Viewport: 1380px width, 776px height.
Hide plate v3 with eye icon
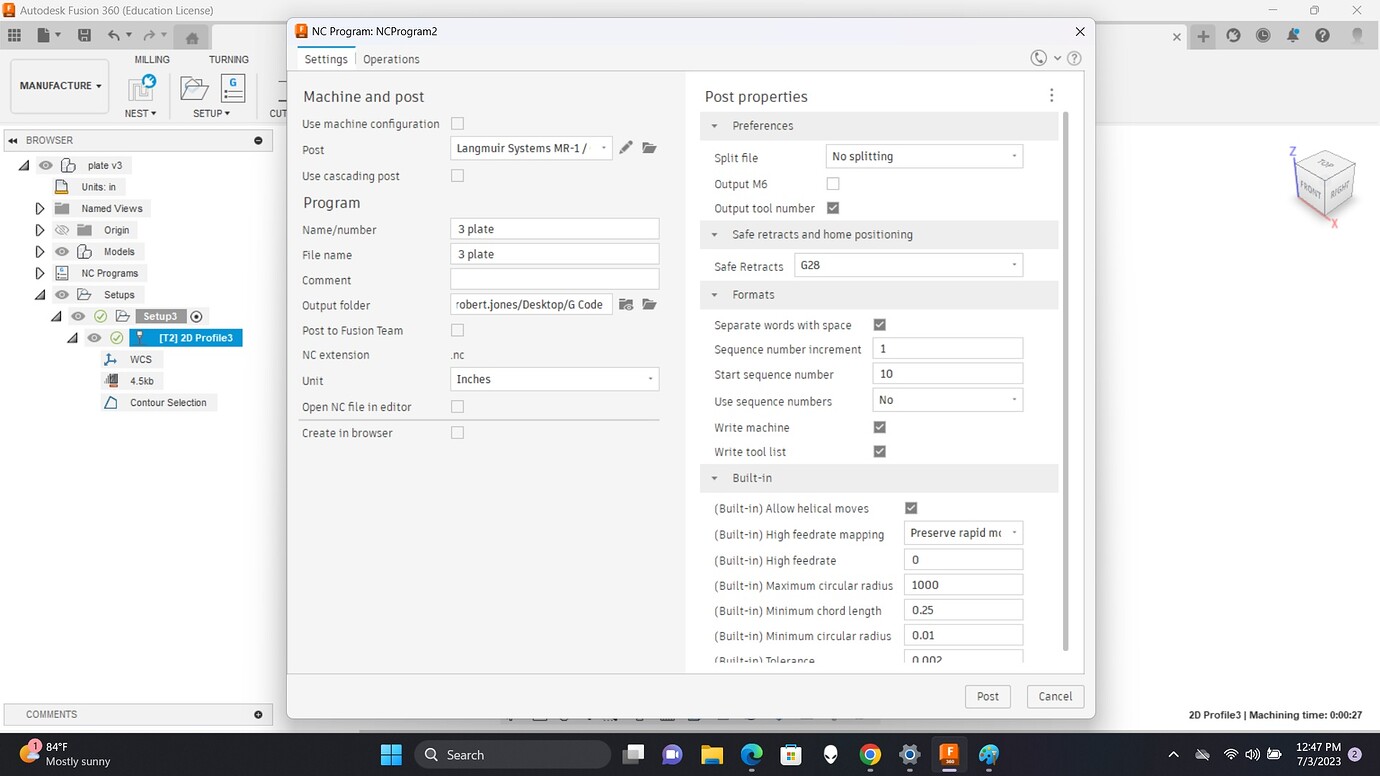tap(46, 165)
